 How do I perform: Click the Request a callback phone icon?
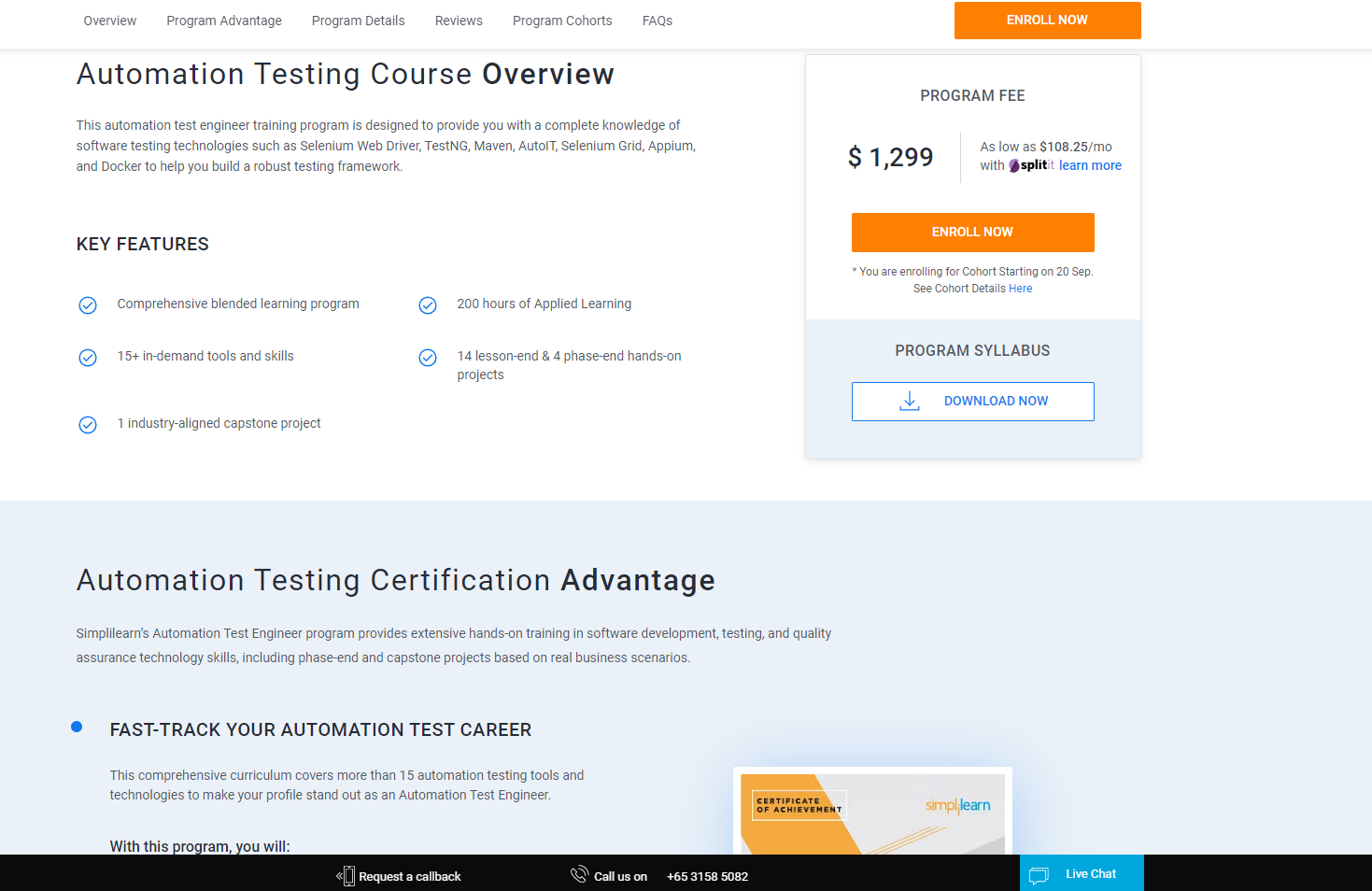coord(345,875)
